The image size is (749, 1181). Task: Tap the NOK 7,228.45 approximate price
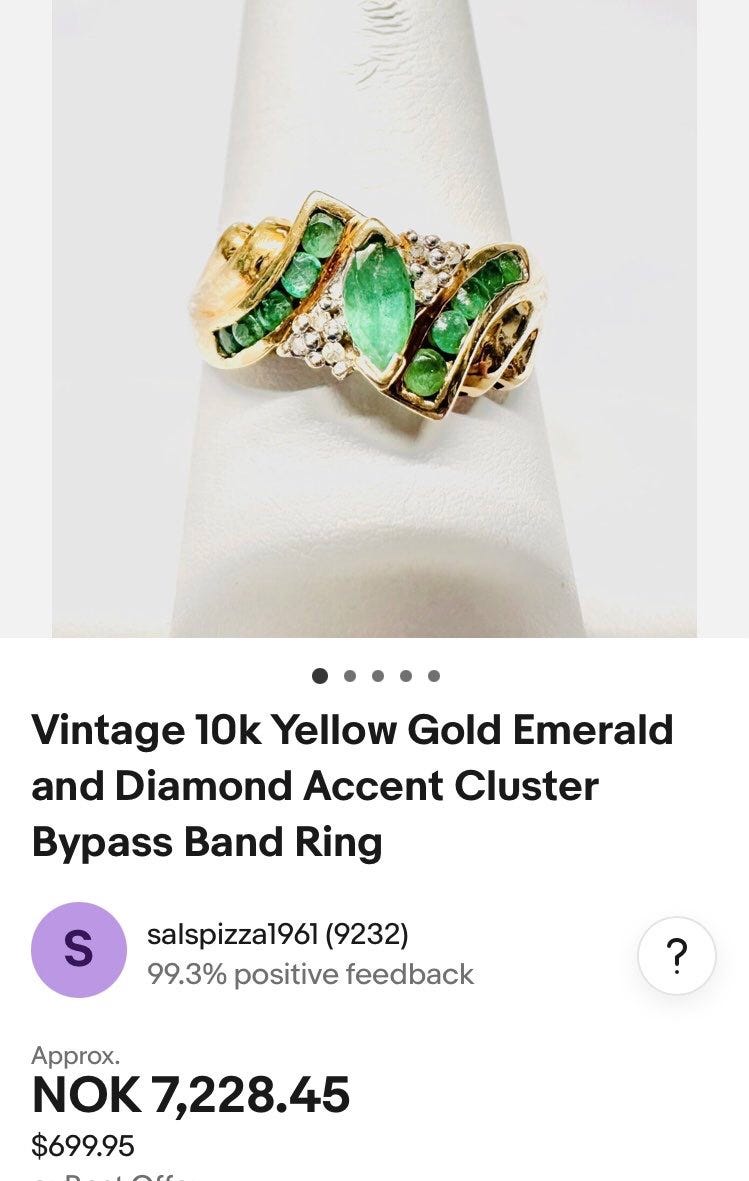(191, 1094)
